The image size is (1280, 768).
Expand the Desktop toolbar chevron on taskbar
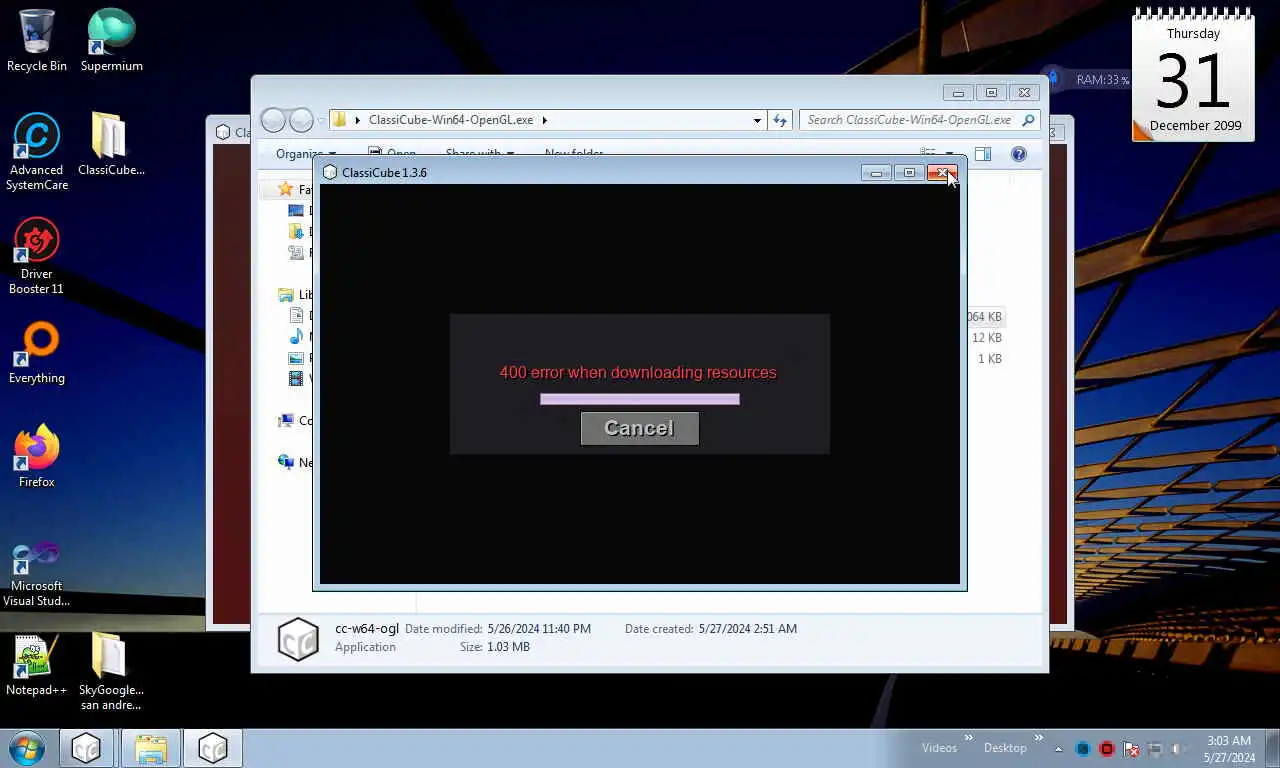point(1039,739)
